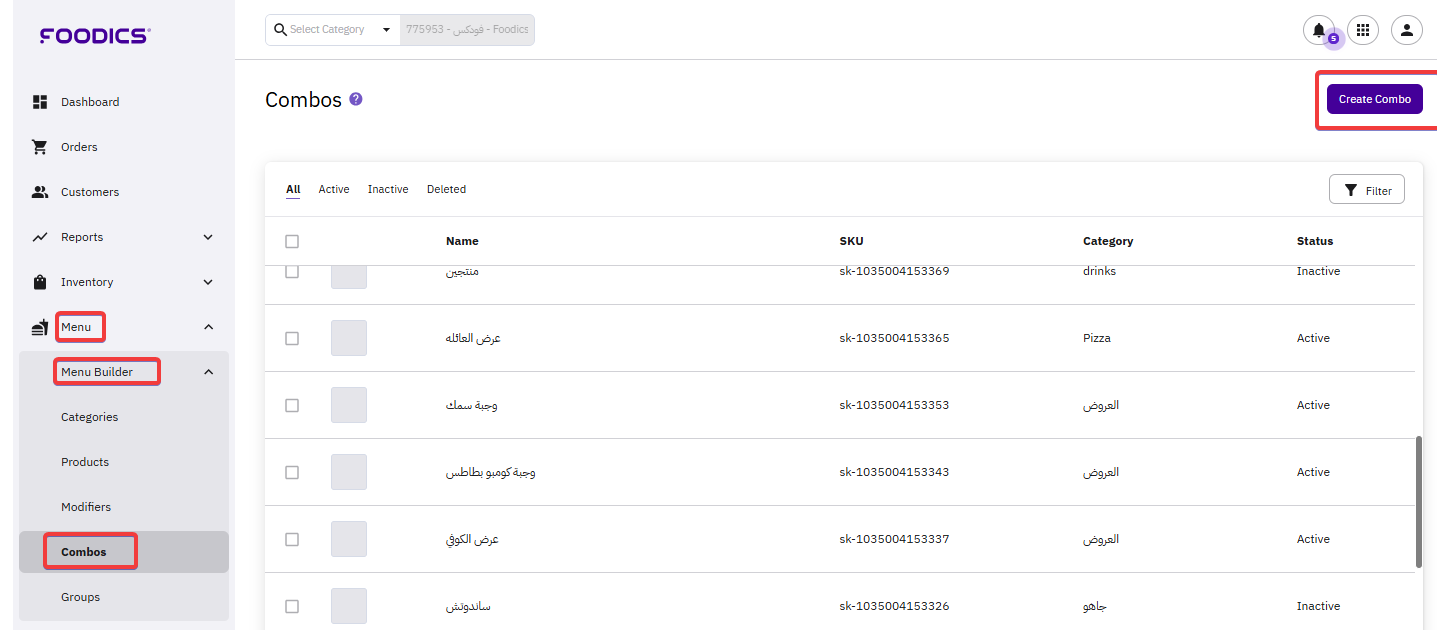Open the Select Category dropdown
The image size is (1437, 630).
point(333,30)
